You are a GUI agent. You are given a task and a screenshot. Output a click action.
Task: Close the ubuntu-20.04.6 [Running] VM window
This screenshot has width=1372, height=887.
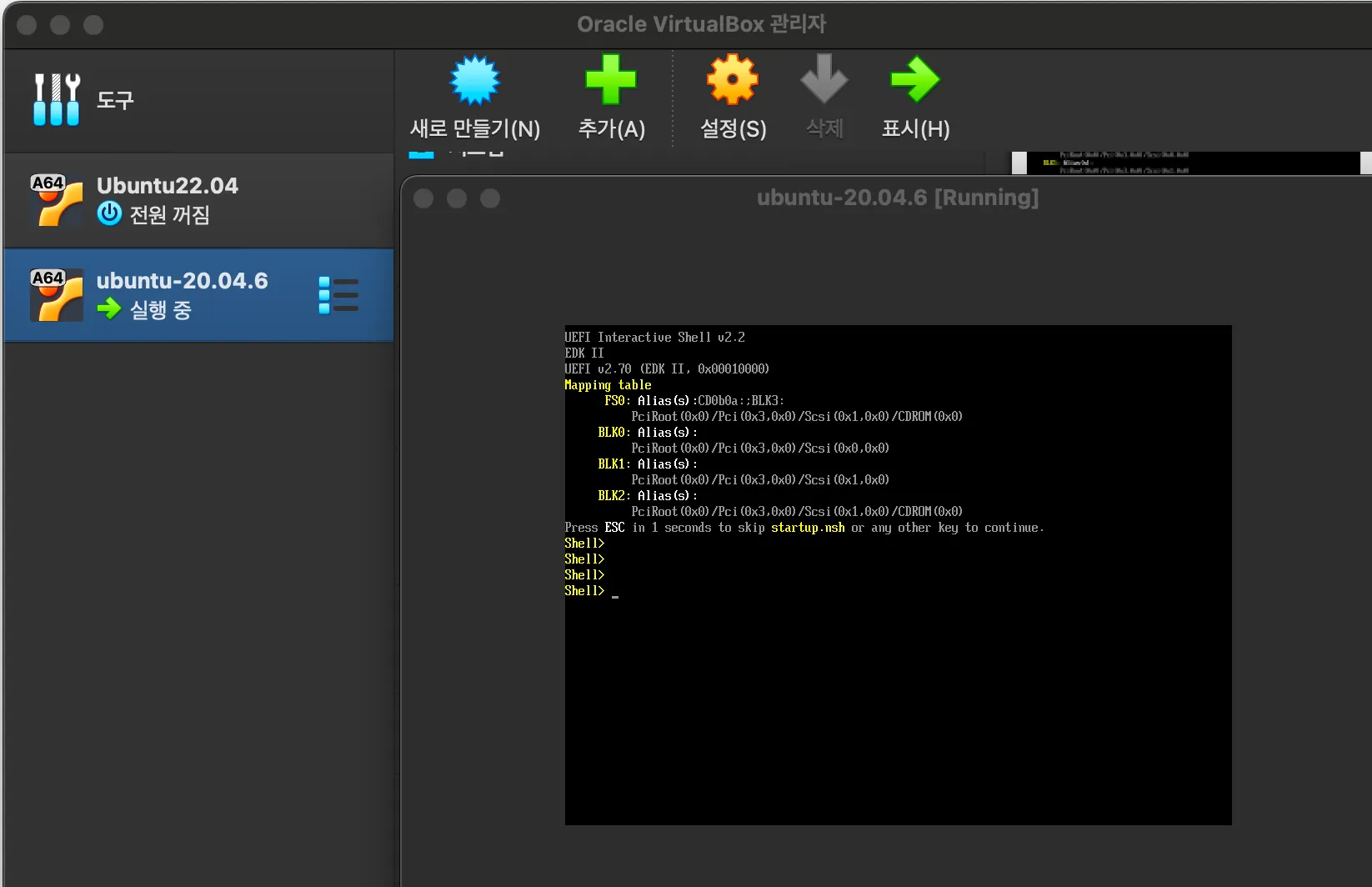[423, 198]
